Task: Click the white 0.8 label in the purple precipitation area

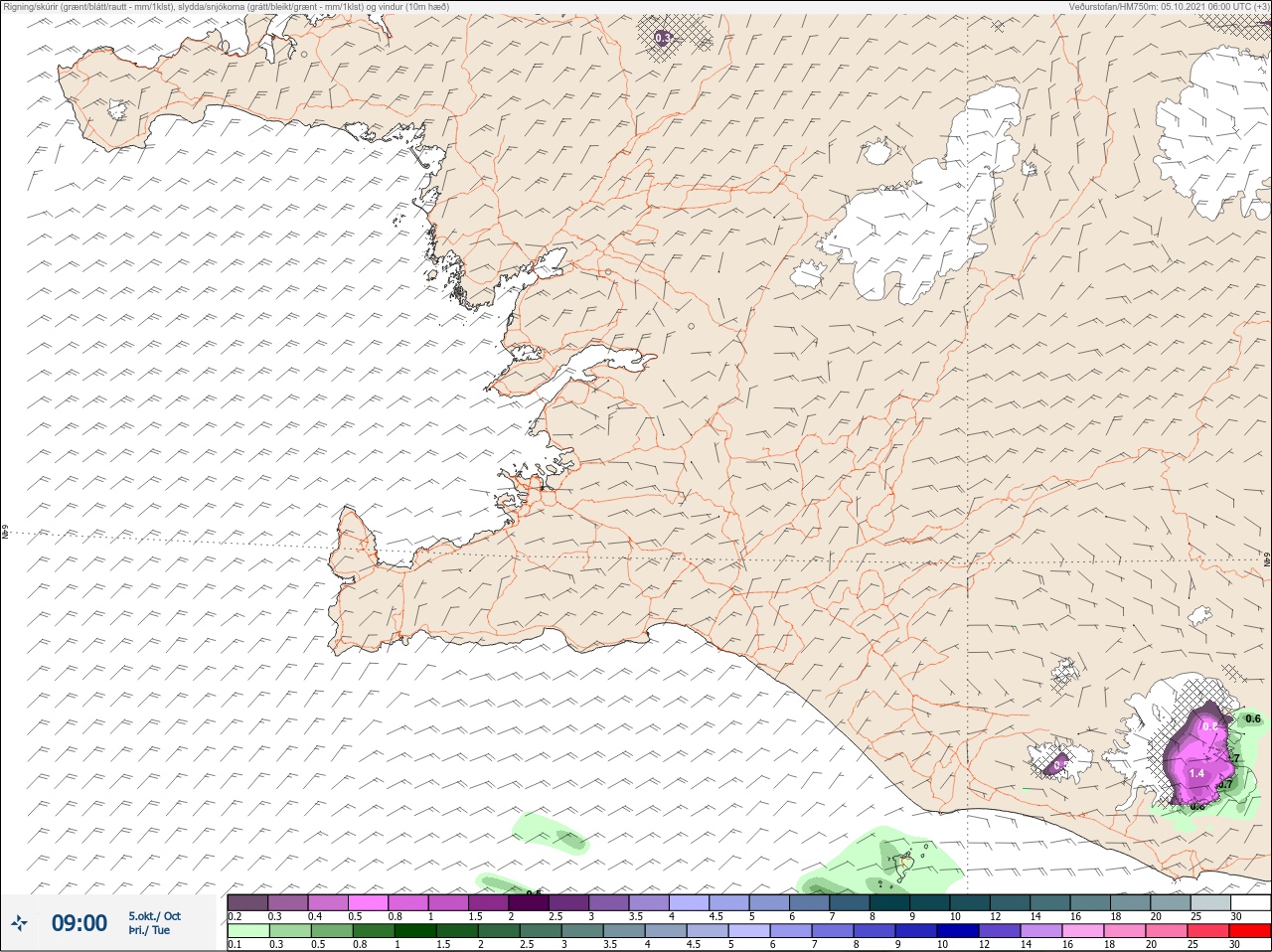Action: tap(1209, 726)
